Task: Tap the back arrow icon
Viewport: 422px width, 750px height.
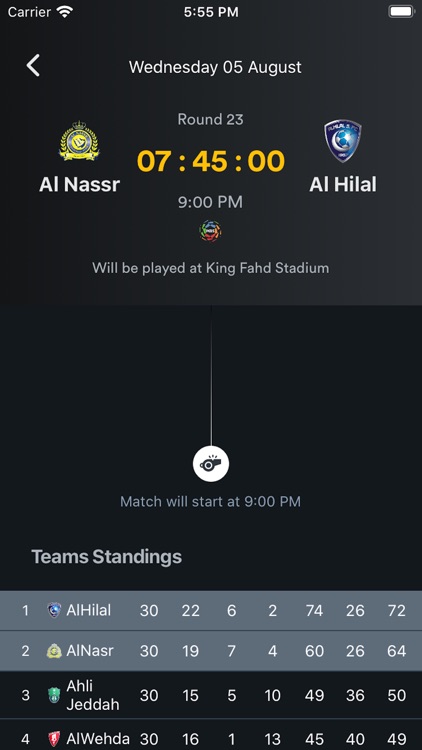Action: (x=33, y=66)
